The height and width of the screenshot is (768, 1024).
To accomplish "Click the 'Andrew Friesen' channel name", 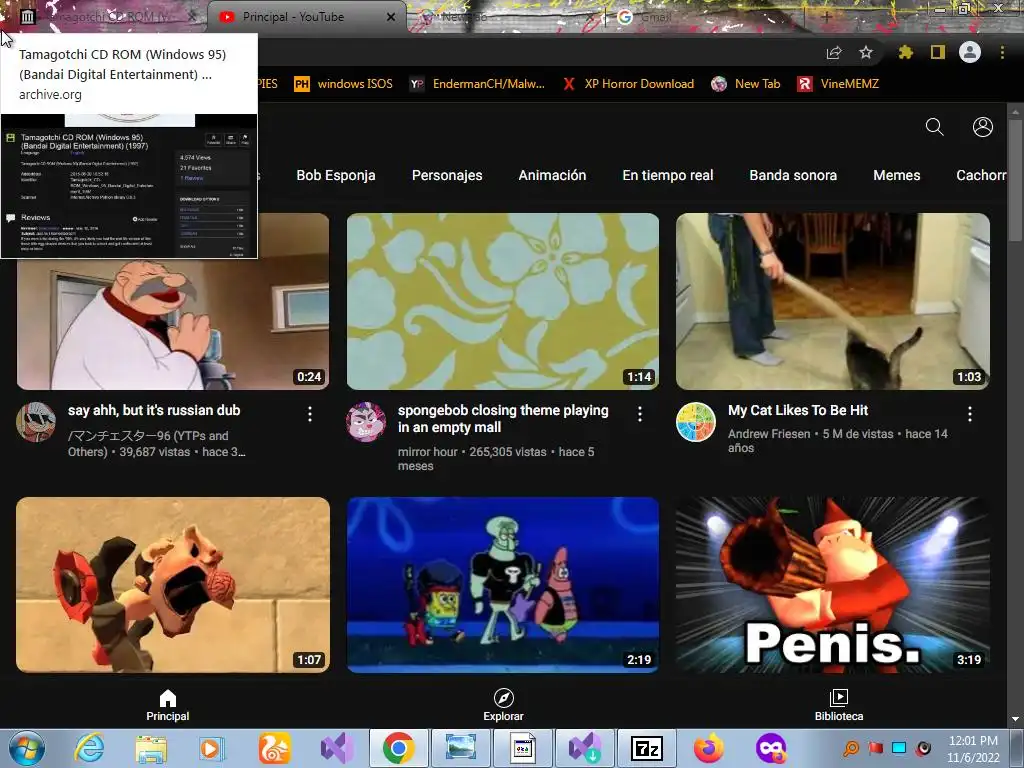I will [769, 434].
